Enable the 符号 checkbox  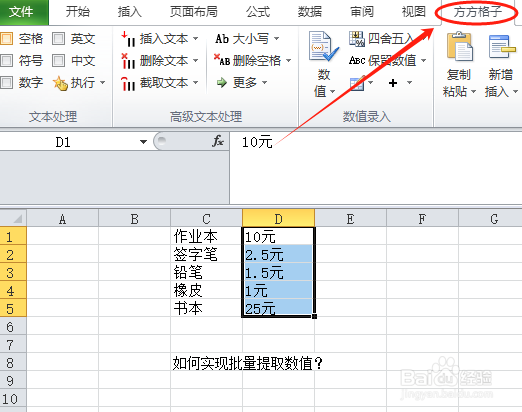click(x=6, y=61)
